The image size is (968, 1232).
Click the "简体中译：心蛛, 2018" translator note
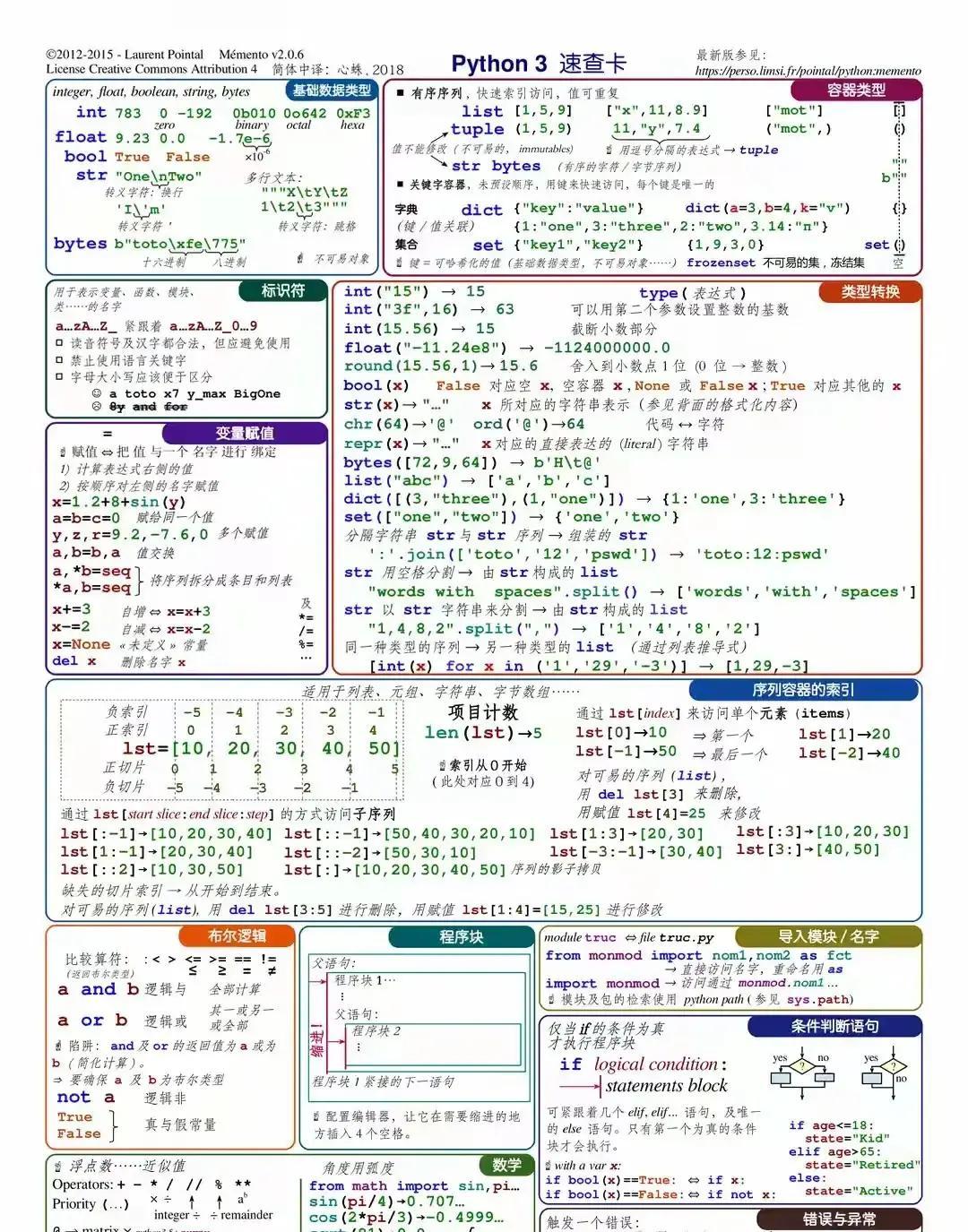(x=338, y=69)
